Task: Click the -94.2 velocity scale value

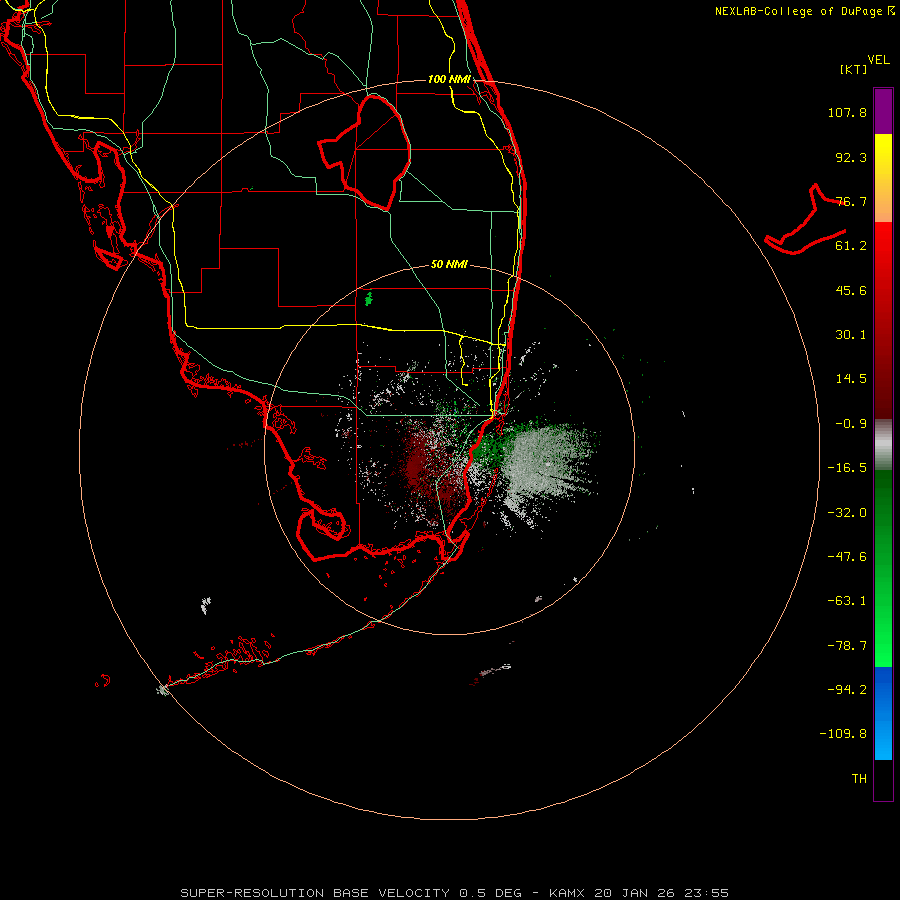Action: [847, 690]
